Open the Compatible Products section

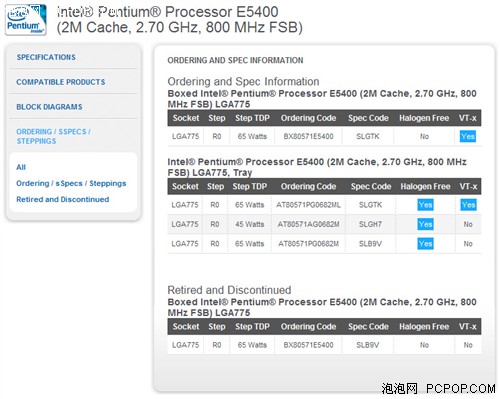61,82
